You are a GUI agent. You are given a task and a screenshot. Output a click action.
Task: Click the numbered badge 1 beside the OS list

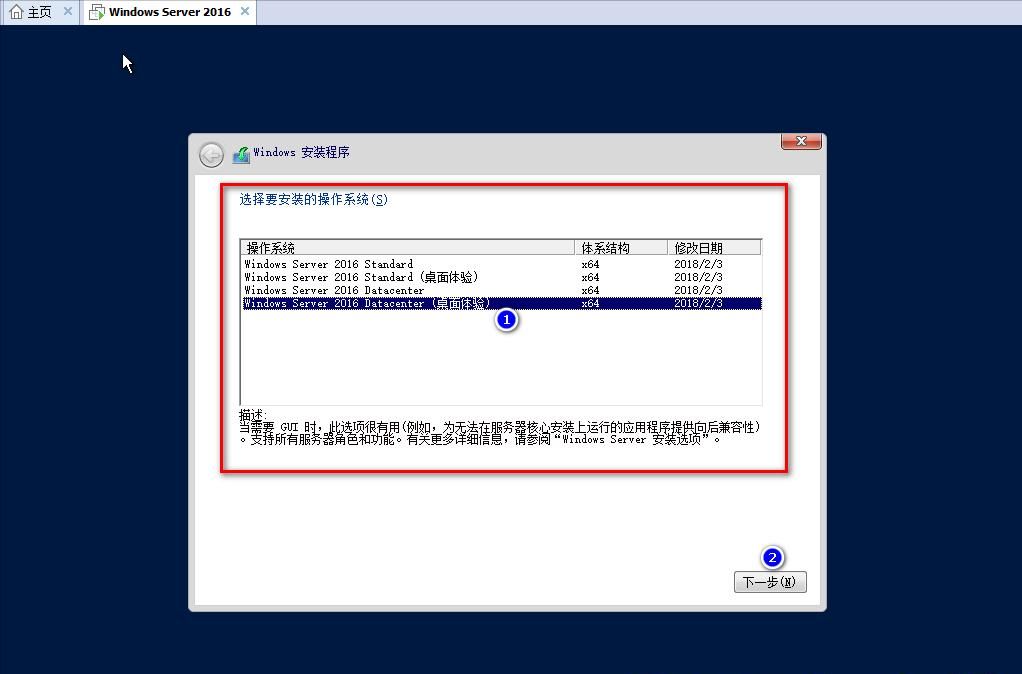[506, 319]
